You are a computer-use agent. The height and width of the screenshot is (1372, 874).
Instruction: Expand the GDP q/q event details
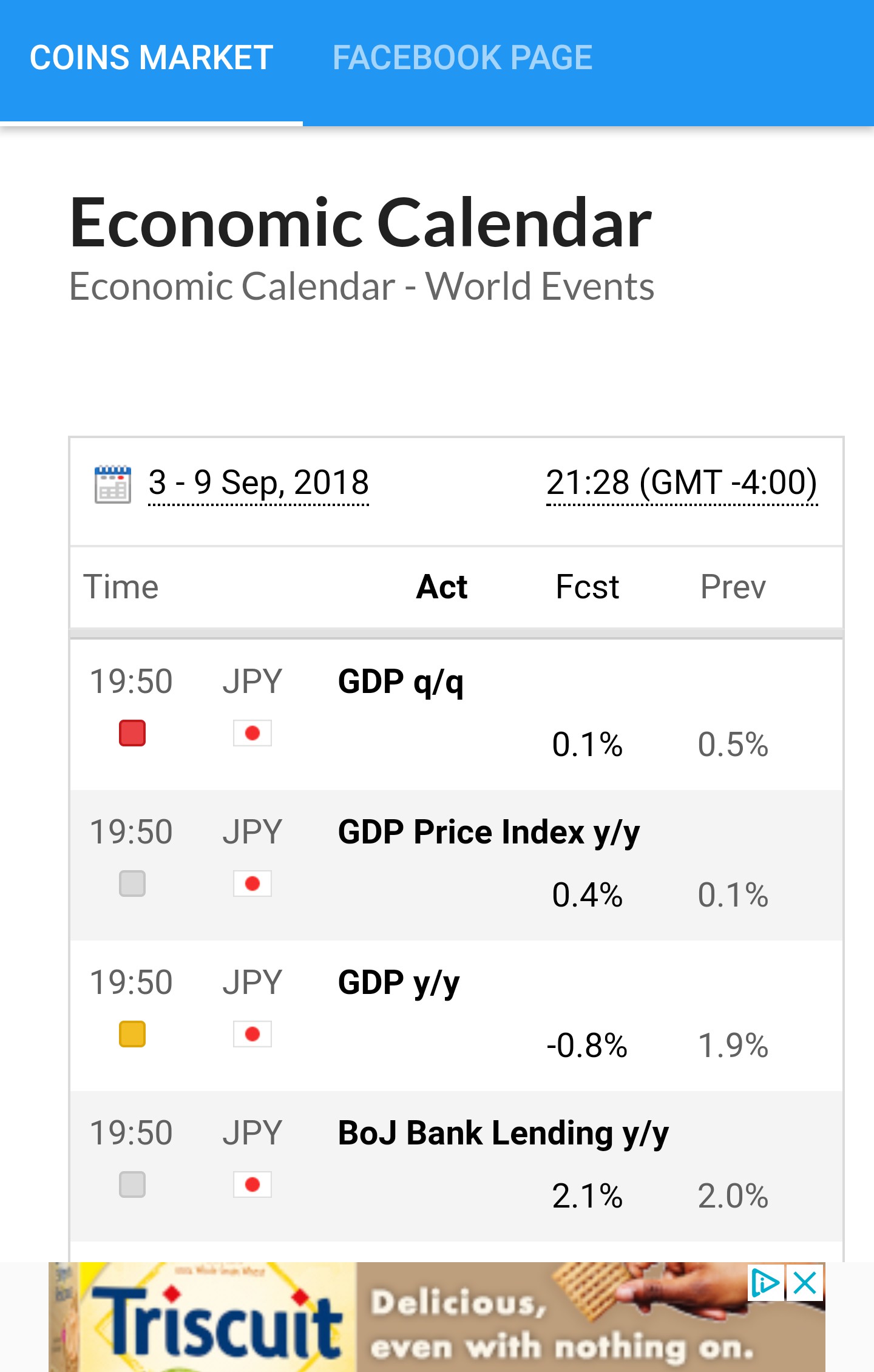click(x=401, y=681)
